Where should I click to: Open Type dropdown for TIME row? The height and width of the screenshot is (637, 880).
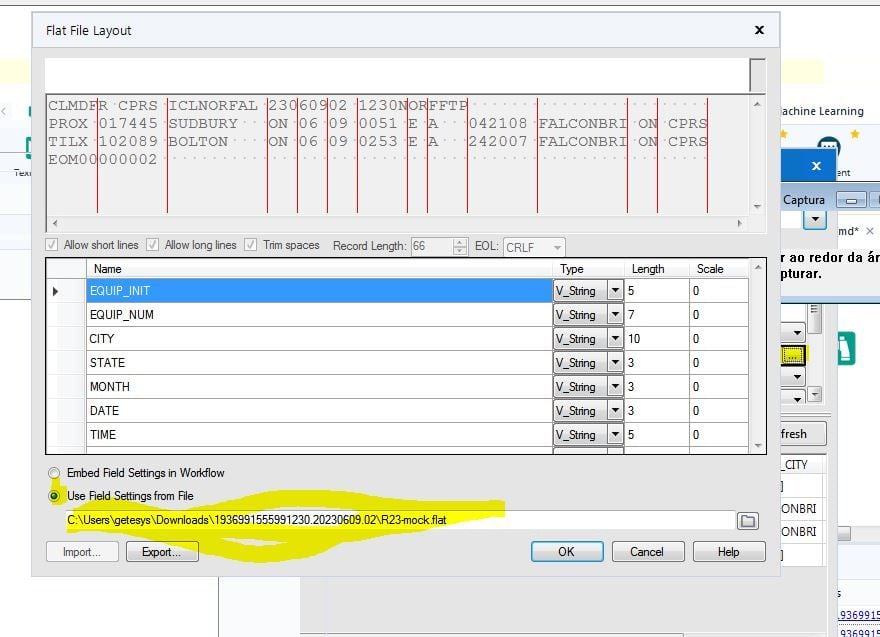pyautogui.click(x=615, y=435)
